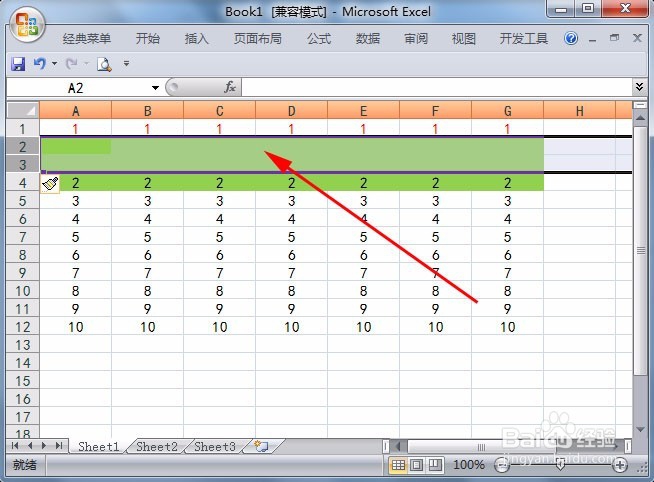Screen dimensions: 654x482
Task: Open the undo history dropdown arrow
Action: click(x=54, y=64)
